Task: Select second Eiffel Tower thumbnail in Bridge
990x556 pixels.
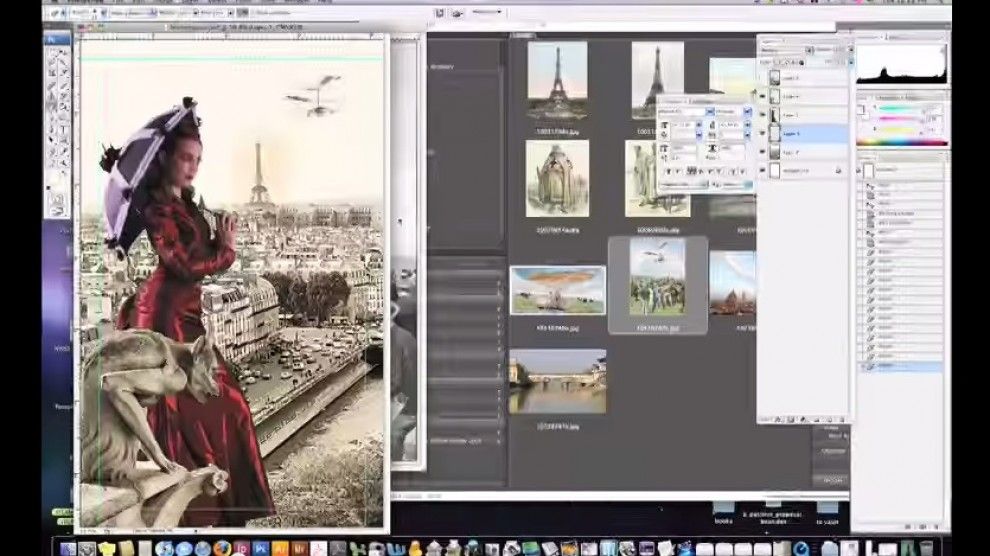Action: tap(657, 80)
